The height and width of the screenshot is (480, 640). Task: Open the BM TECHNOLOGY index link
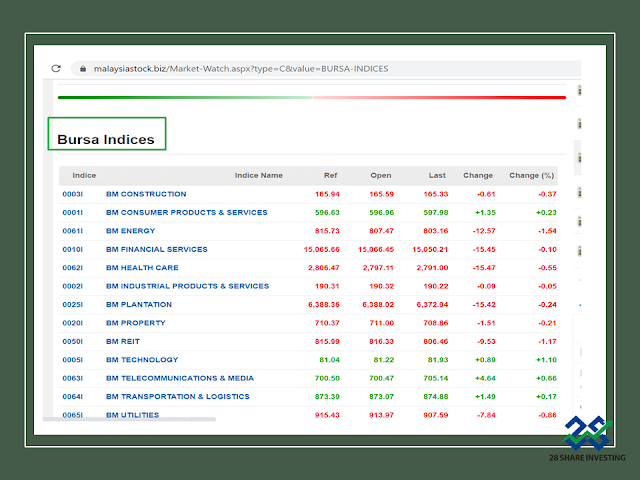[x=142, y=360]
